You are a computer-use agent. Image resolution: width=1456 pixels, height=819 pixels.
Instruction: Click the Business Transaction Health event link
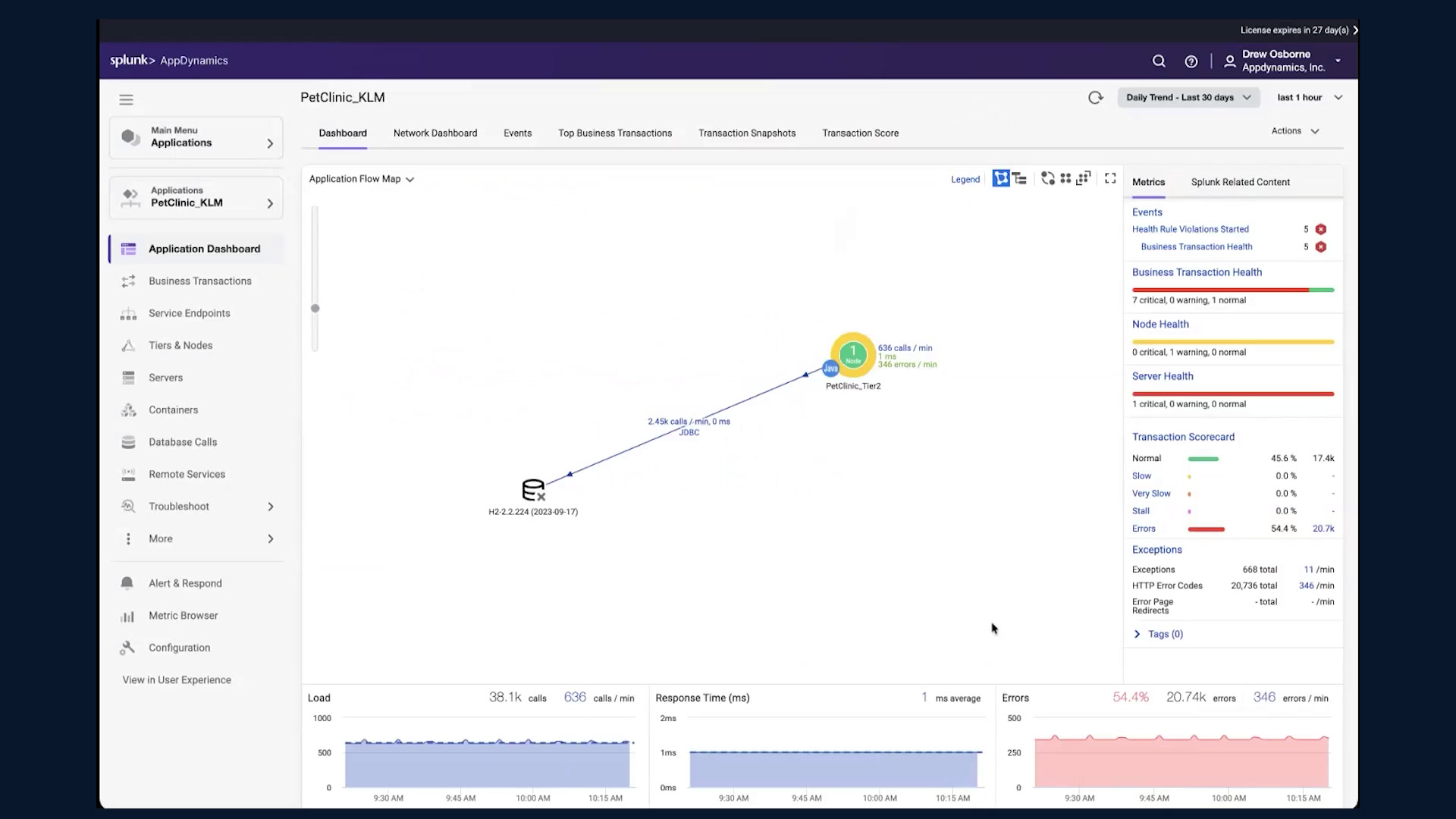1197,246
